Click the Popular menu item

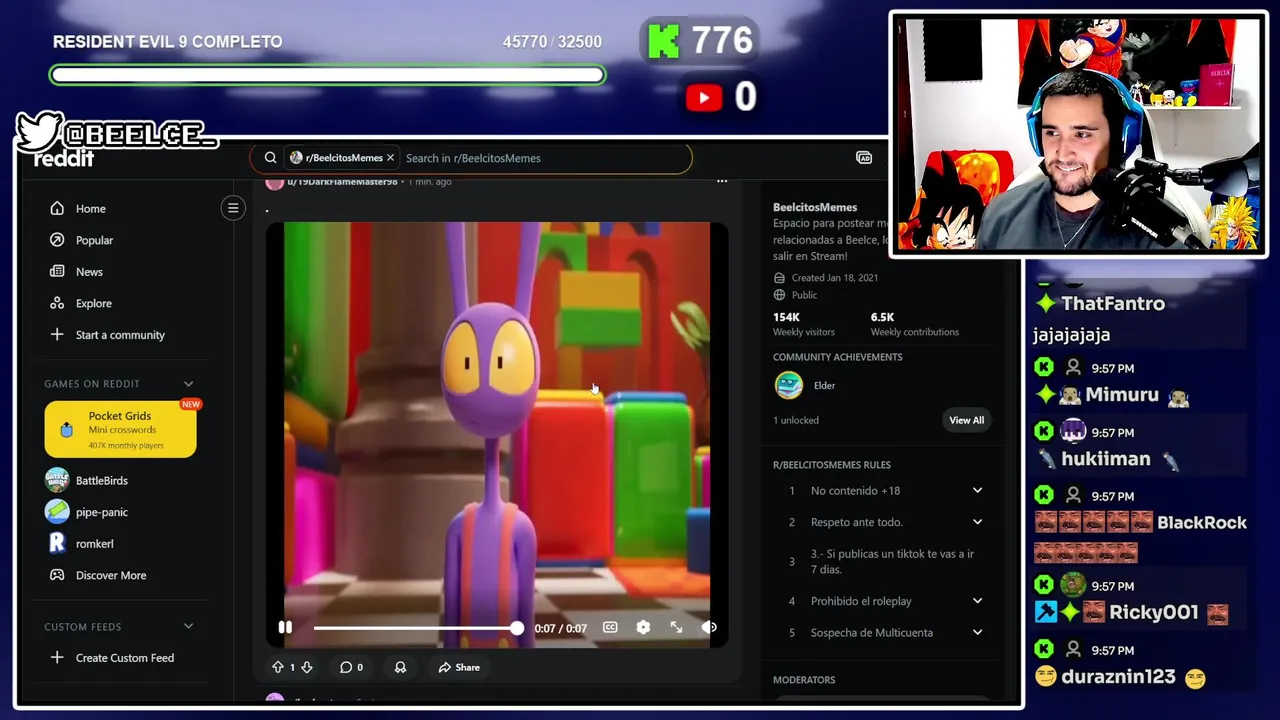(95, 240)
